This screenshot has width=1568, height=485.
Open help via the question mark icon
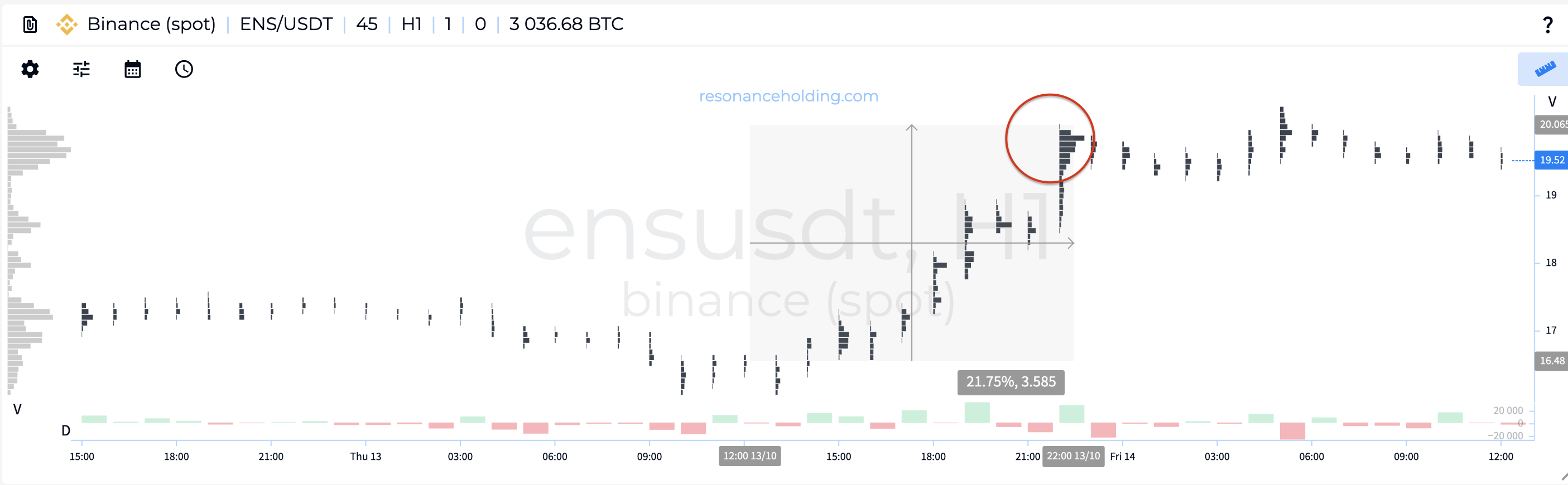(1547, 25)
